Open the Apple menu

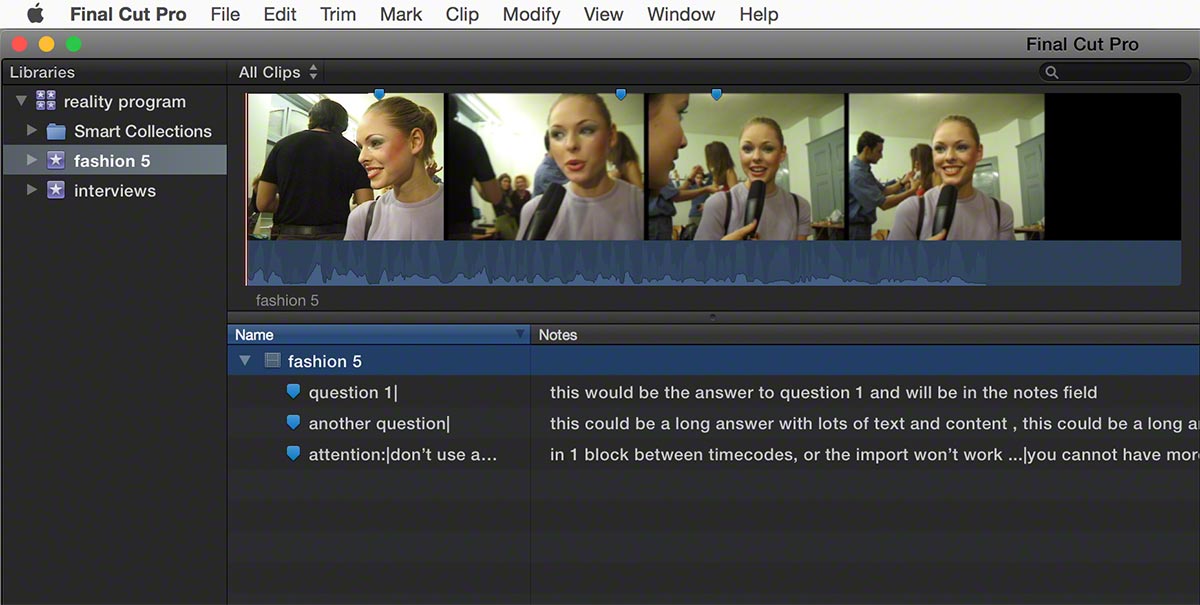pyautogui.click(x=35, y=14)
